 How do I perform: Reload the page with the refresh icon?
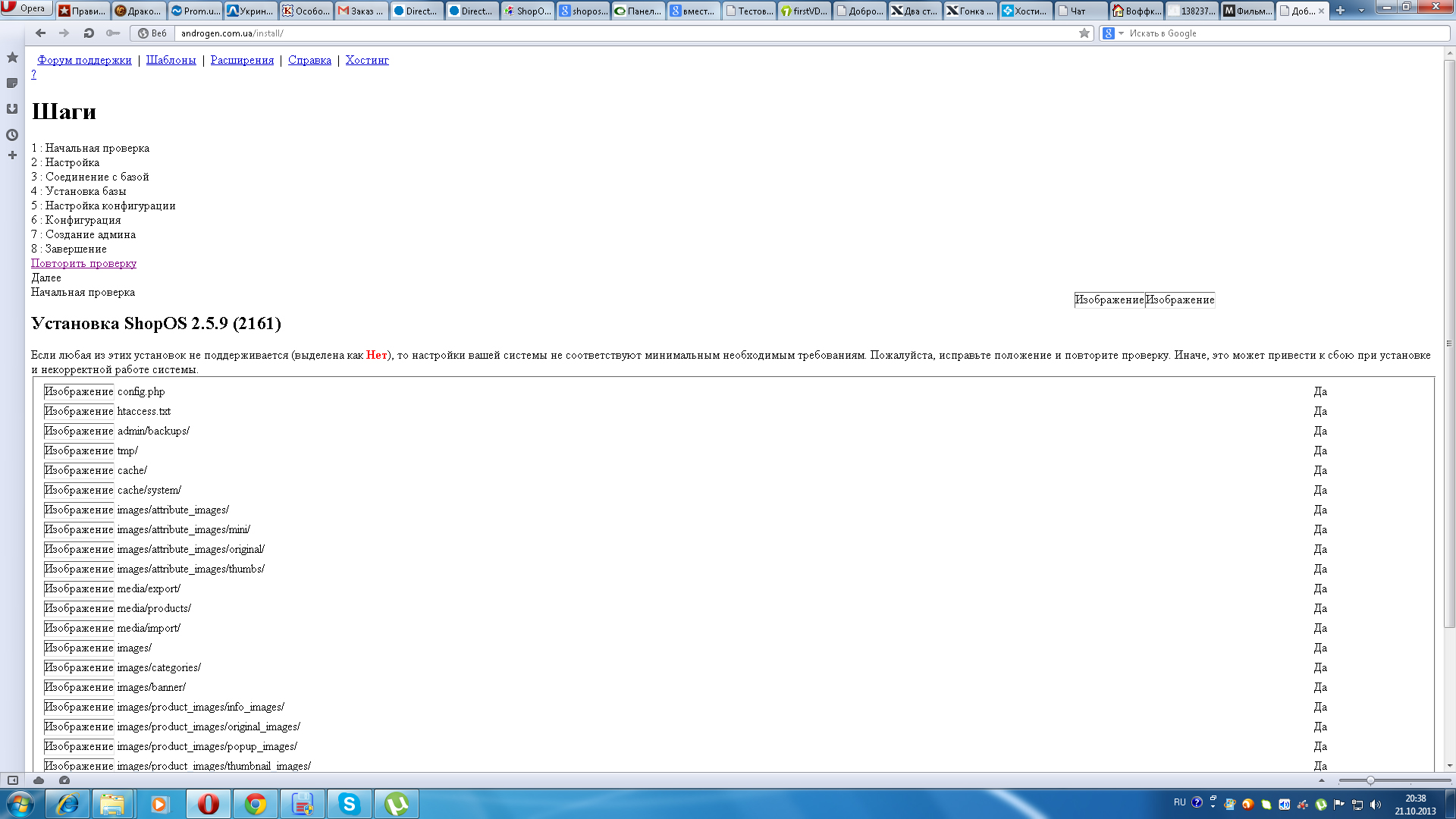pos(89,33)
